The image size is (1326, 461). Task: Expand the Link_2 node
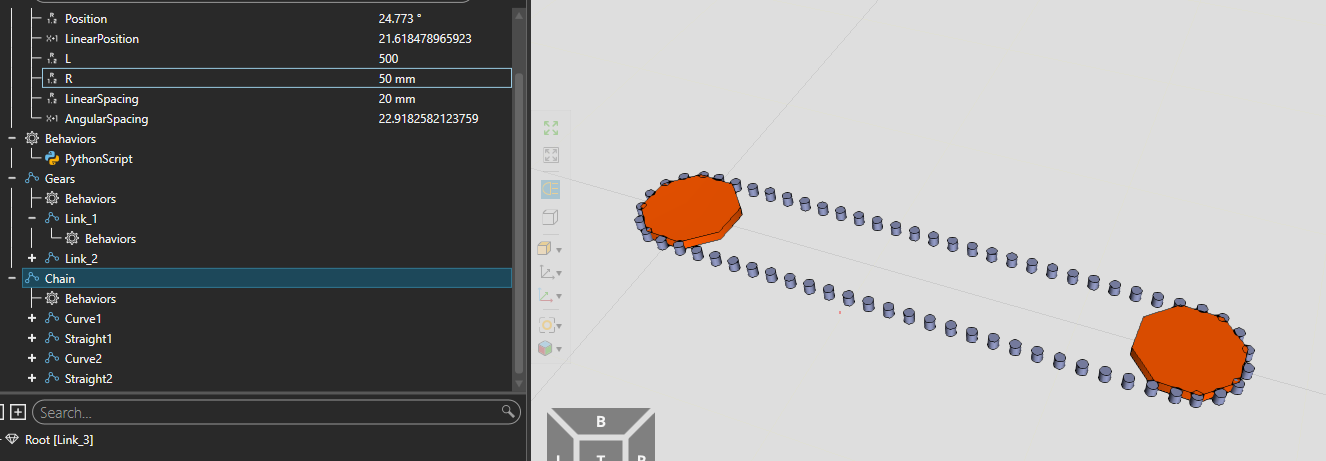pos(32,259)
